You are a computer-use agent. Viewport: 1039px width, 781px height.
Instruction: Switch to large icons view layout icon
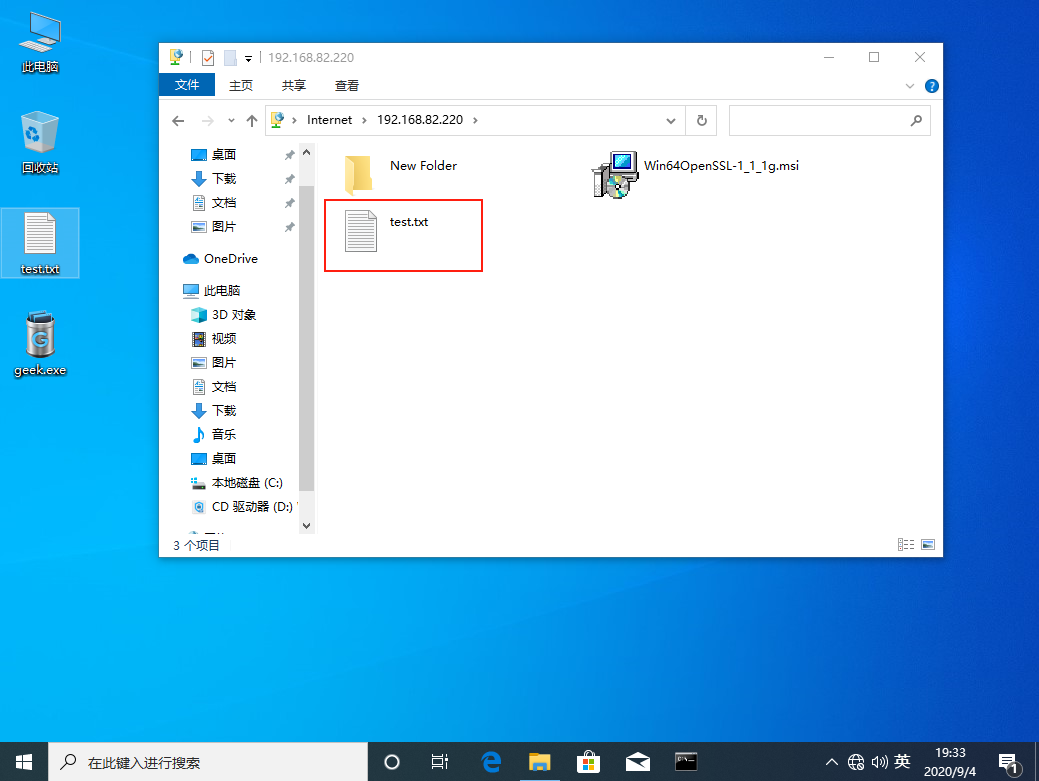click(928, 545)
